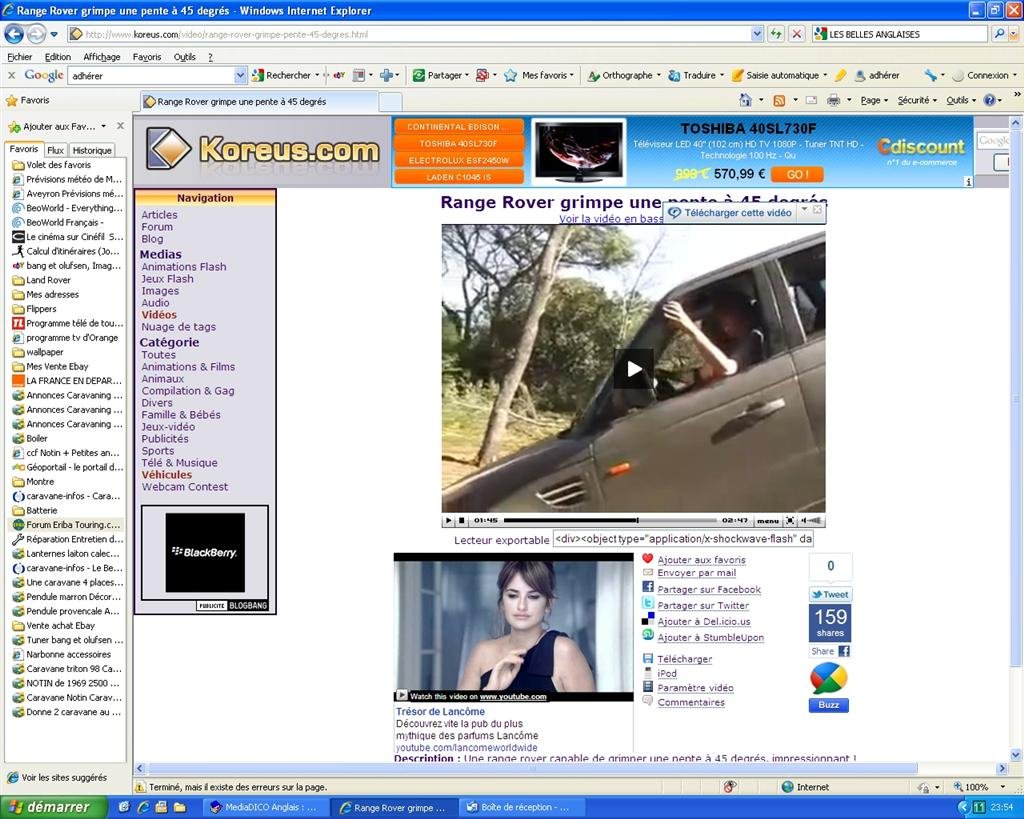
Task: Open address bar URL dropdown arrow
Action: tap(757, 34)
